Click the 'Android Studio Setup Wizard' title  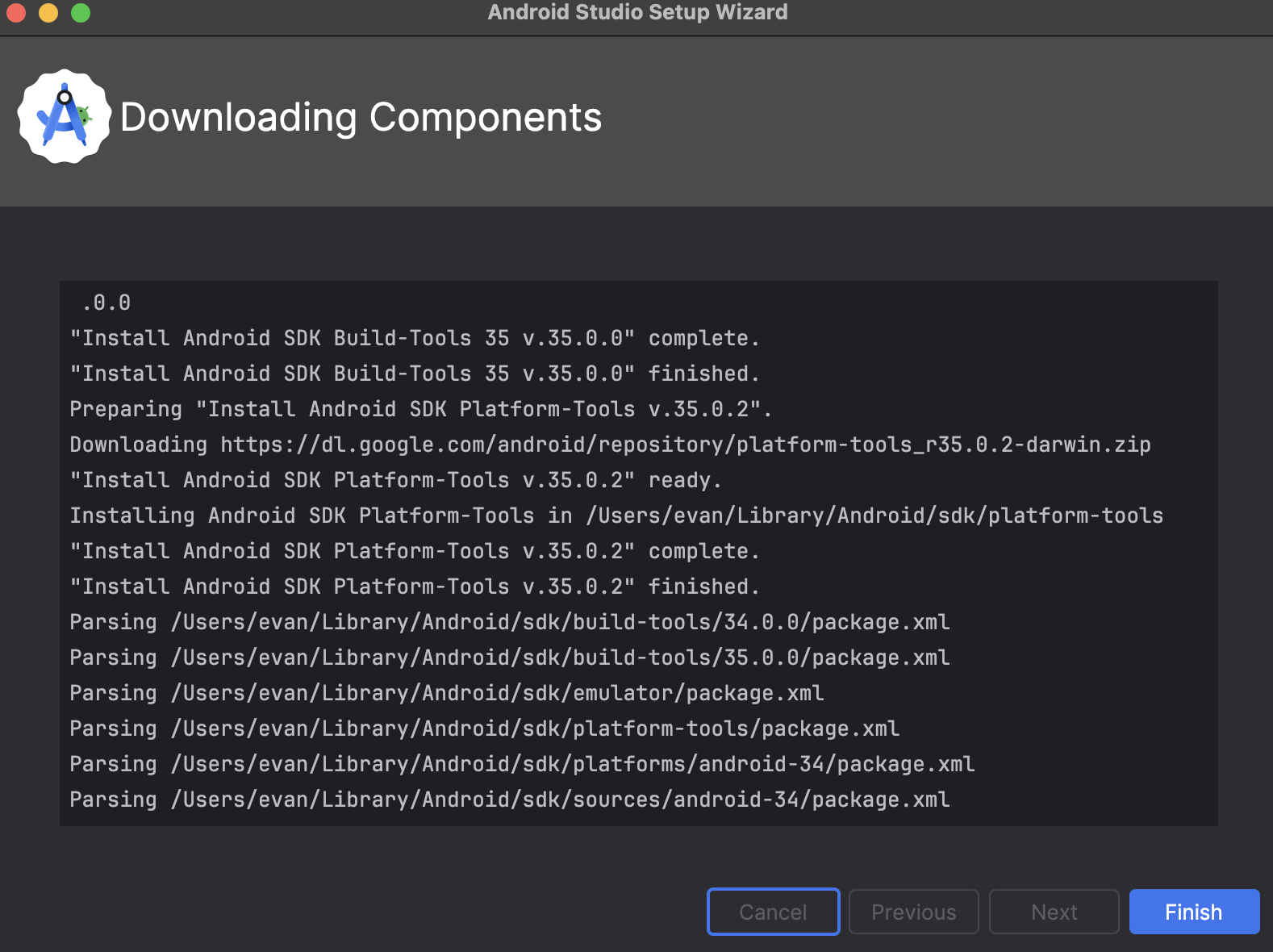[x=637, y=12]
